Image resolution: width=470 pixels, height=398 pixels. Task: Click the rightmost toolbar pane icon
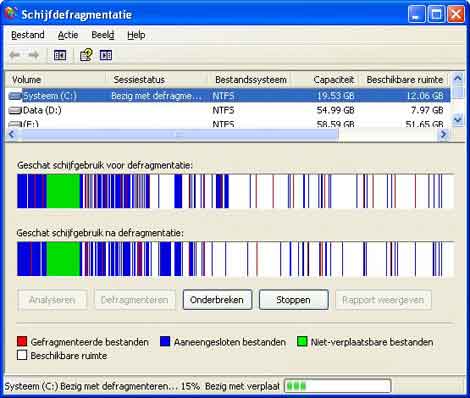click(x=106, y=55)
